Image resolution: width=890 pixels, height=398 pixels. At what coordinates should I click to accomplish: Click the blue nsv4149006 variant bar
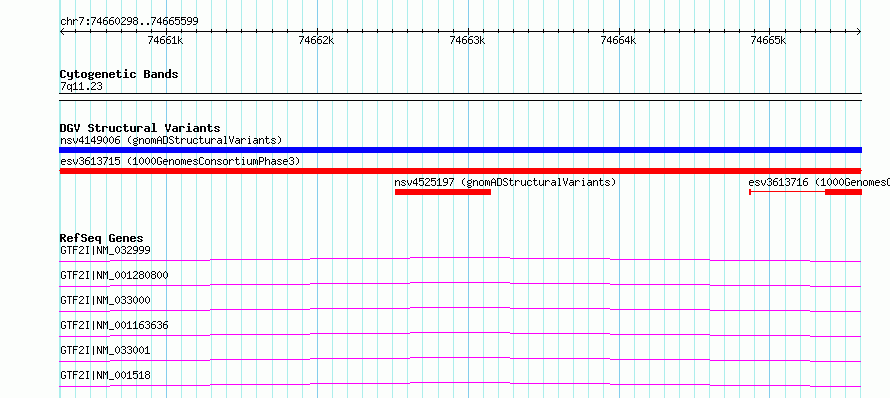pos(460,150)
